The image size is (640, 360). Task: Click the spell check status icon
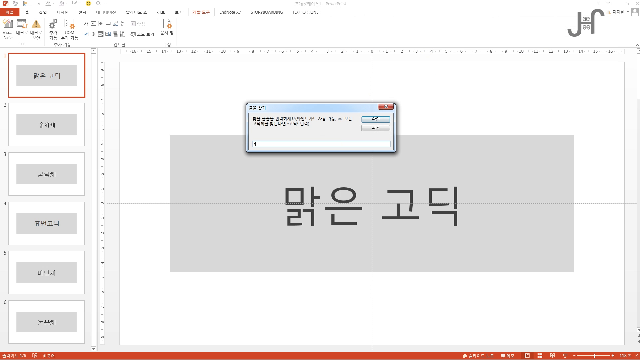35,356
